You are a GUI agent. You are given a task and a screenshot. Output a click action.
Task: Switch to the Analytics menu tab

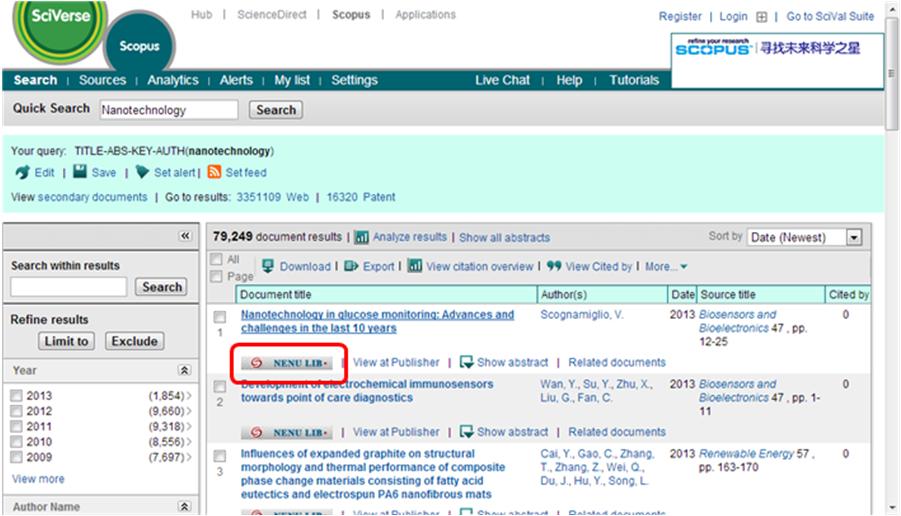tap(172, 80)
